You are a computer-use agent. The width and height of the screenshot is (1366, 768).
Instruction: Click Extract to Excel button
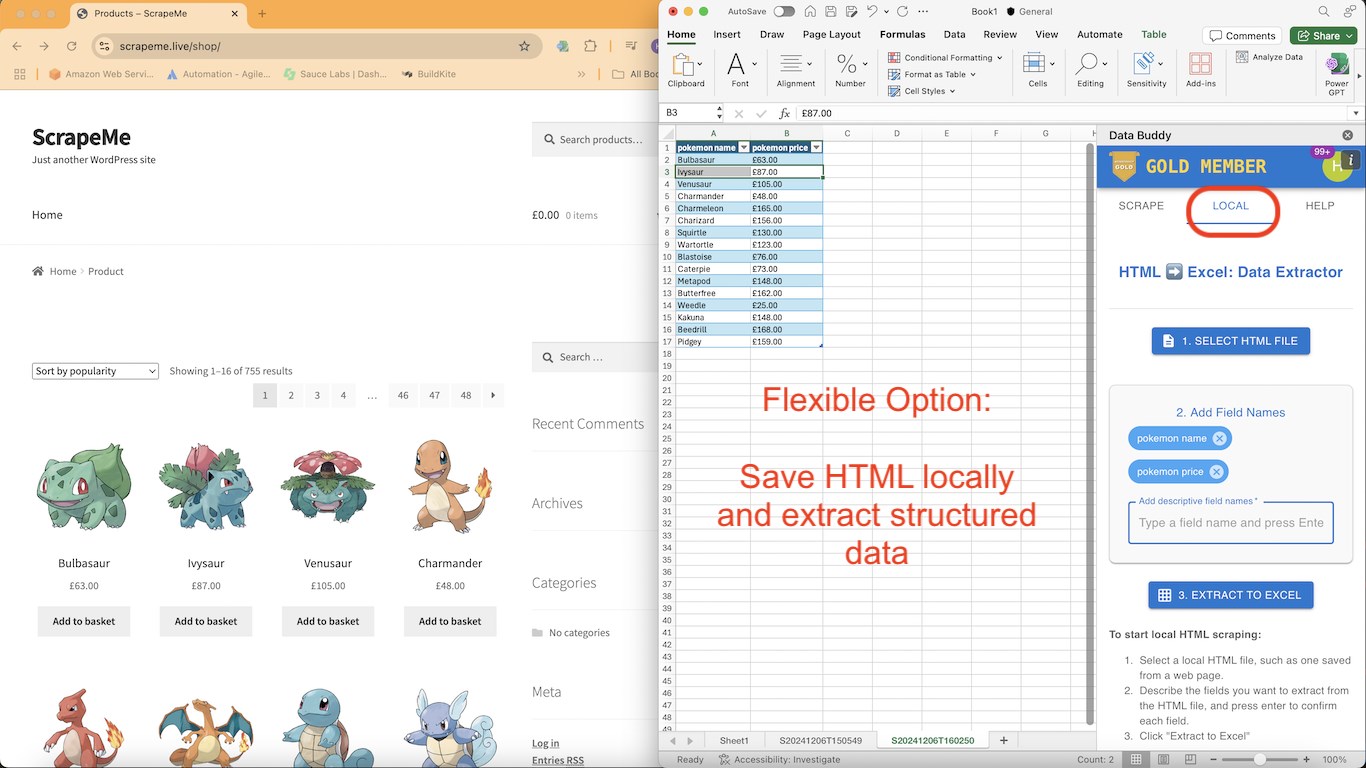[x=1231, y=595]
